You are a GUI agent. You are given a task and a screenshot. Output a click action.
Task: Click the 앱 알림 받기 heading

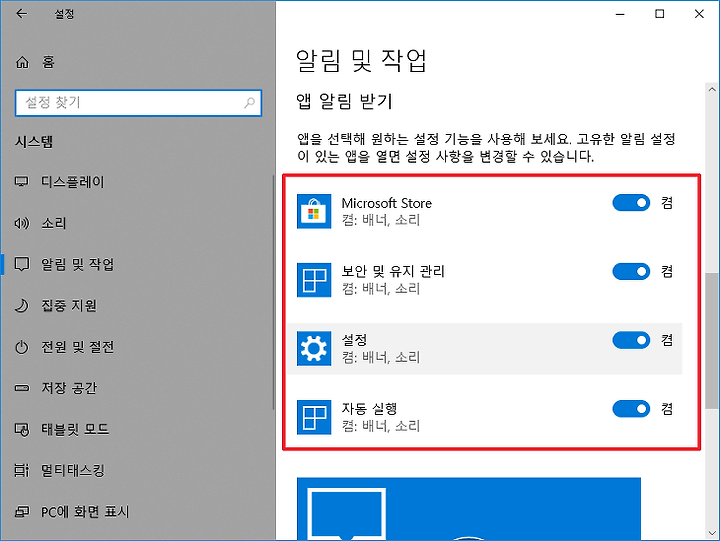click(x=344, y=101)
